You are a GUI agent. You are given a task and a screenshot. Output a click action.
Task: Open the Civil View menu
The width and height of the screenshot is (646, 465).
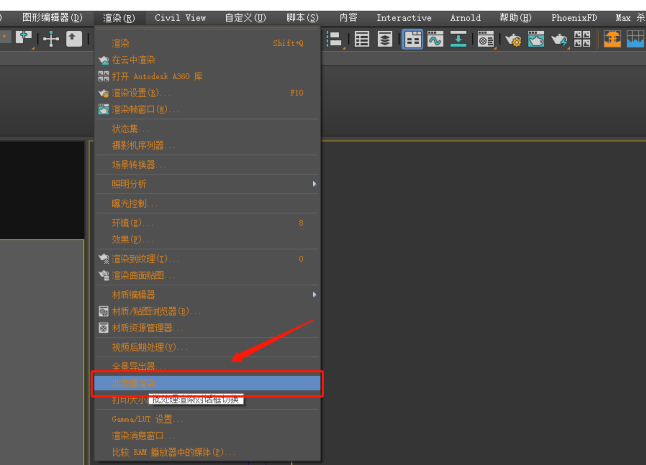180,18
